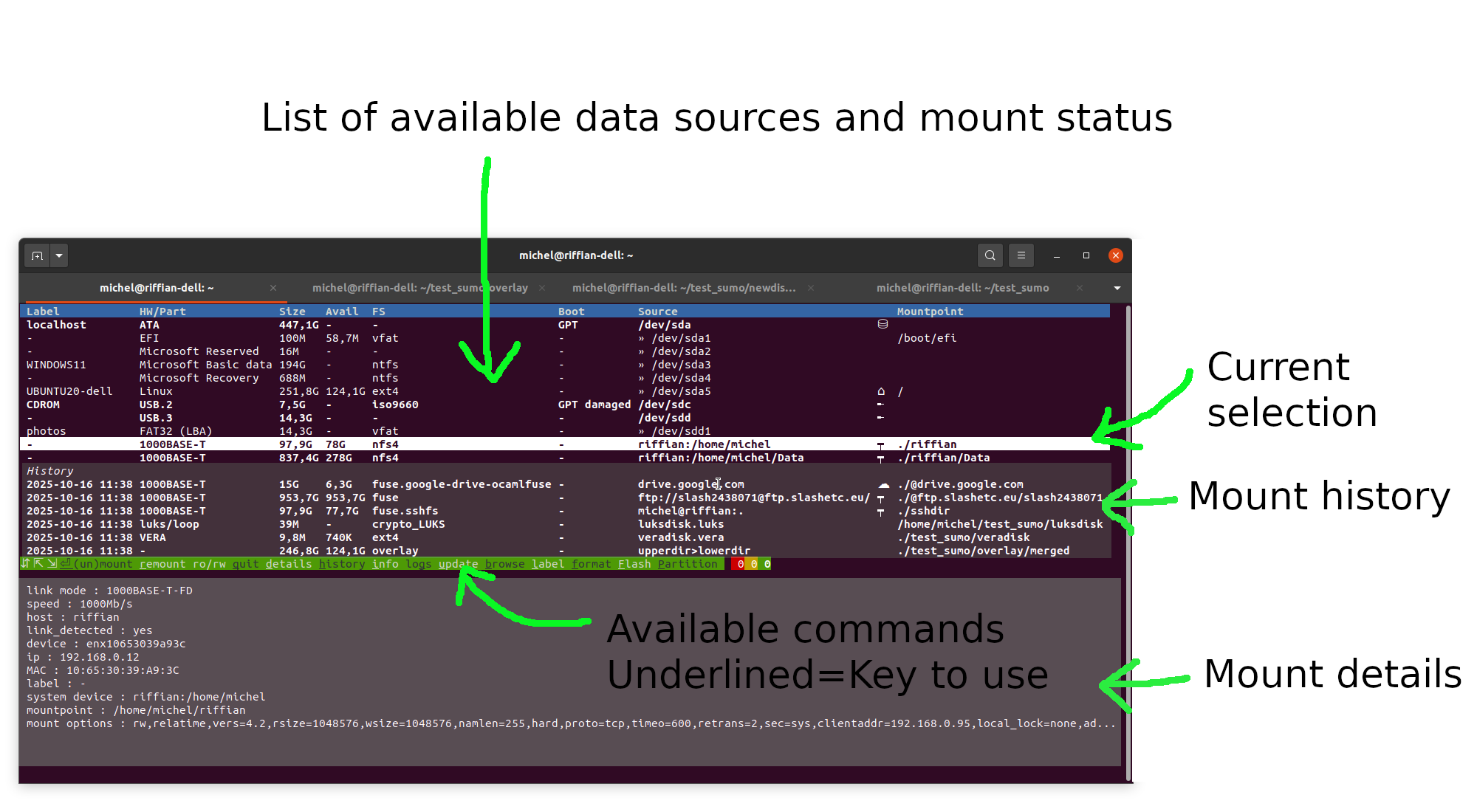Click the (un)mount command
The width and height of the screenshot is (1477, 812).
point(103,564)
